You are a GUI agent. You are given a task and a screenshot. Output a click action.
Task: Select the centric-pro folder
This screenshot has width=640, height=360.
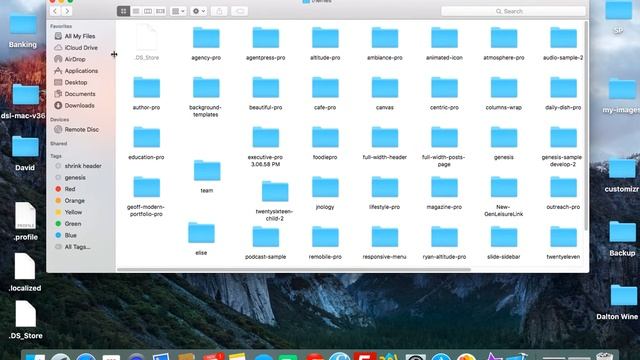pos(444,93)
